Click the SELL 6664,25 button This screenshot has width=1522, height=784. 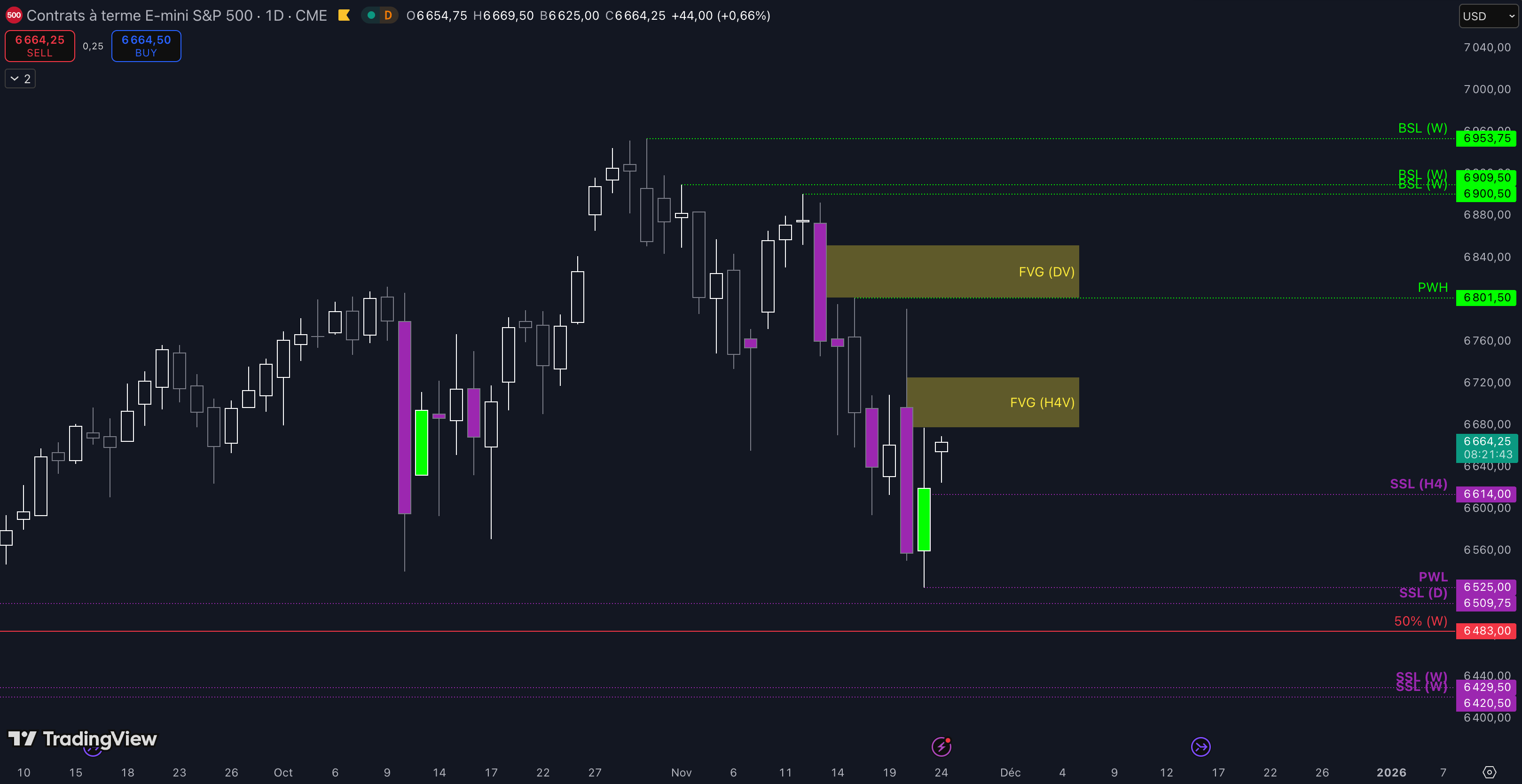39,46
